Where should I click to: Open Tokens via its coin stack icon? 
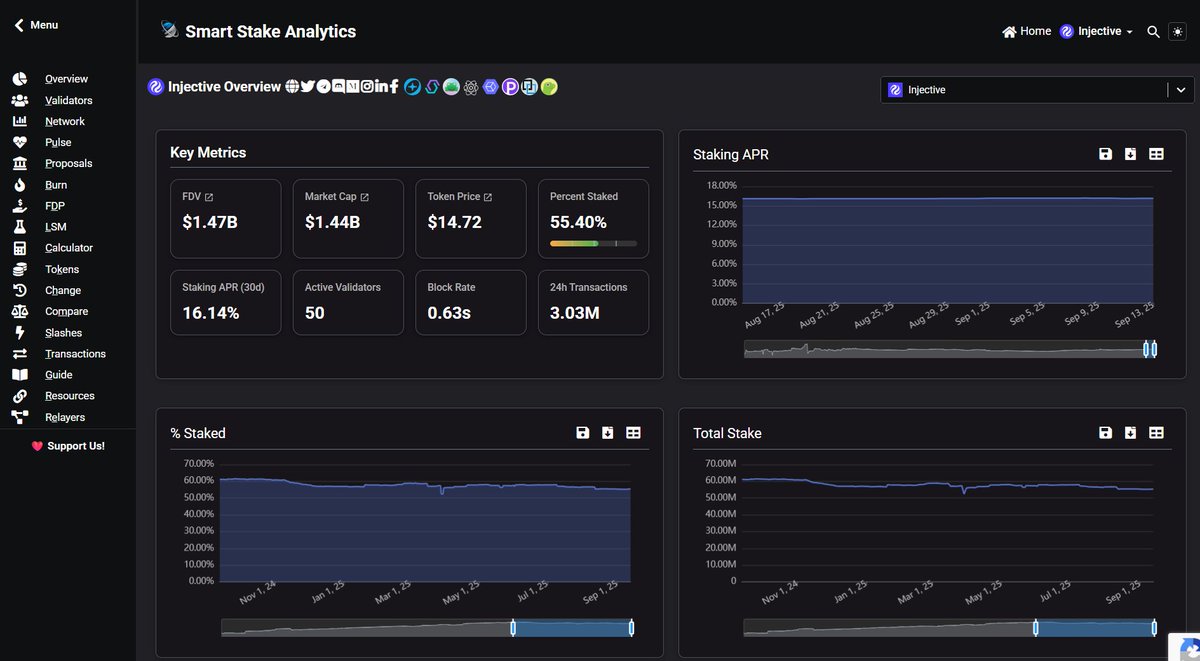(x=20, y=269)
